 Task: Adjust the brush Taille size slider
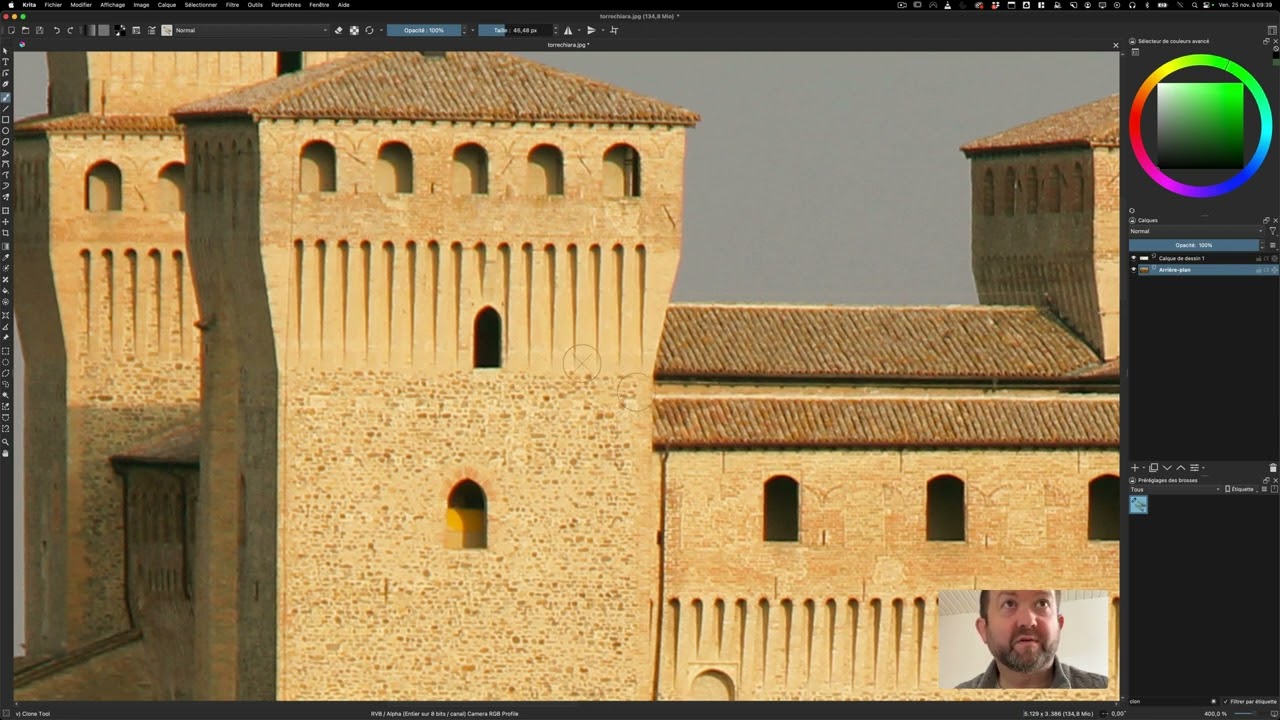pos(516,30)
